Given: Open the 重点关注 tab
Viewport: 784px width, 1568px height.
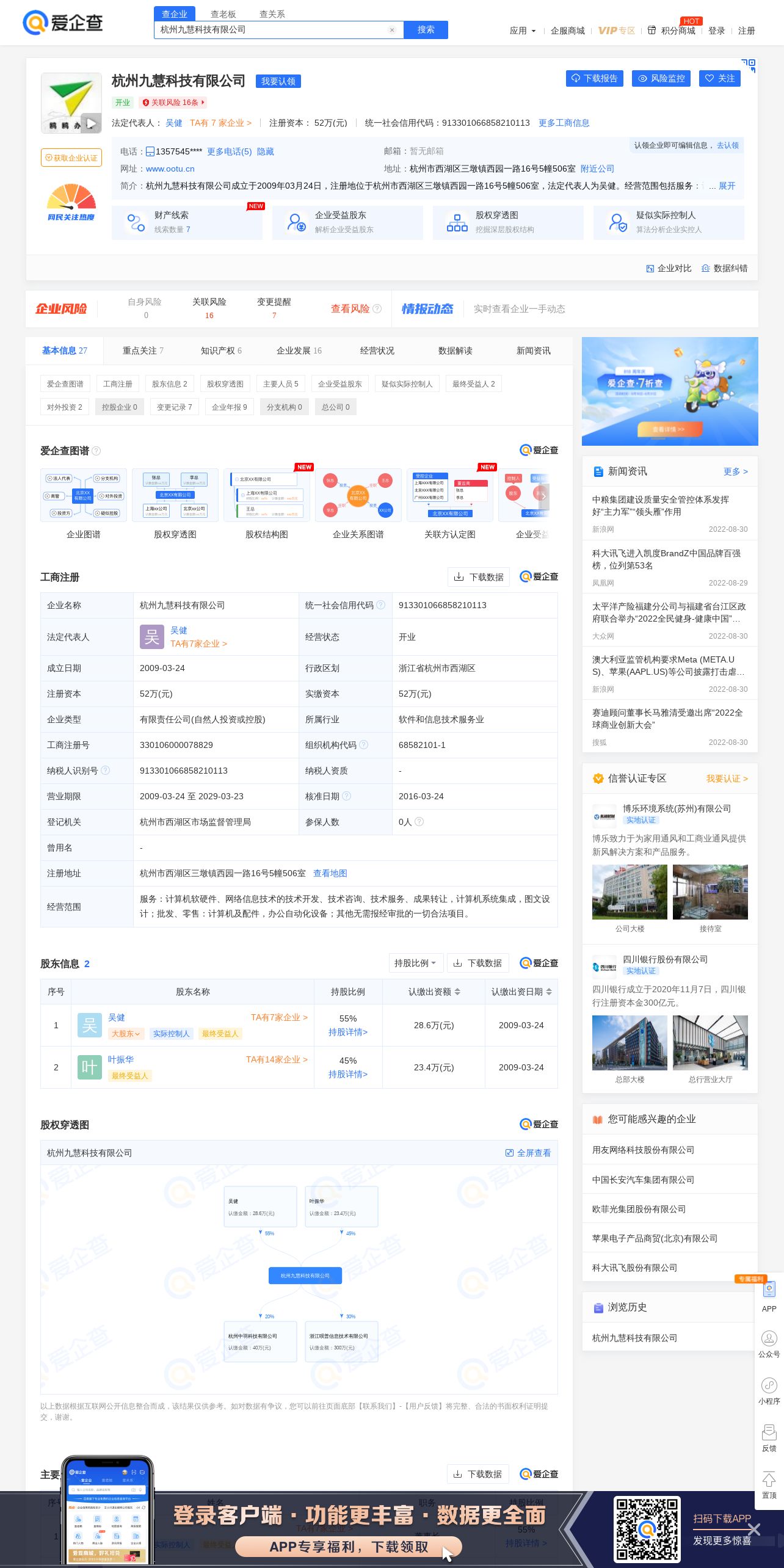Looking at the screenshot, I should coord(143,350).
